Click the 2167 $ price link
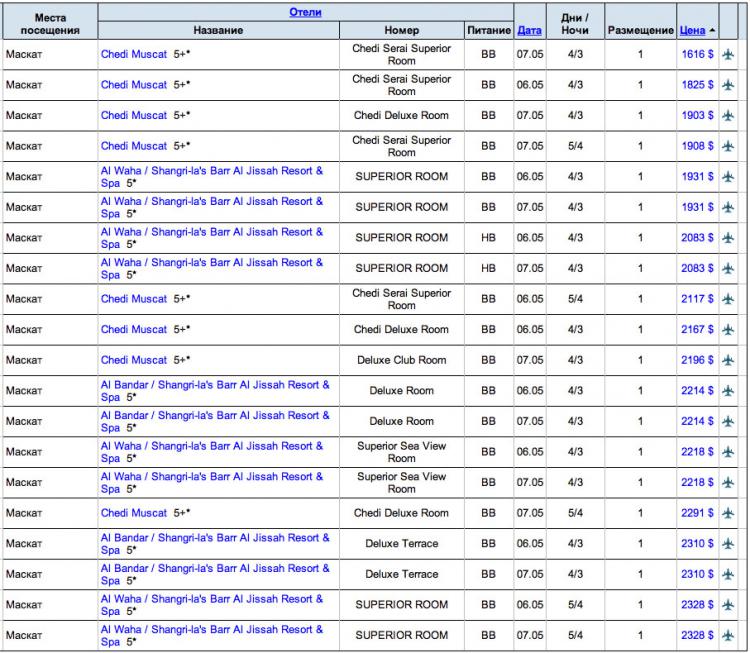The height and width of the screenshot is (653, 750). coord(697,330)
